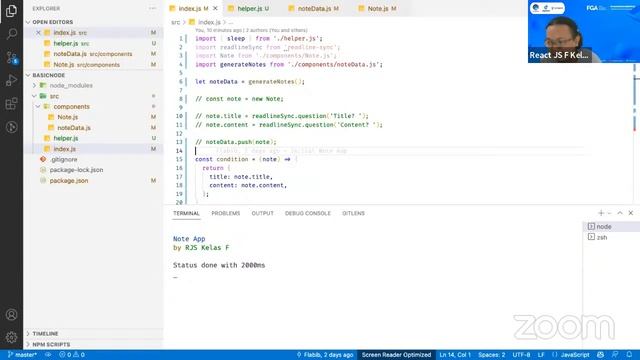Change end of line sequence LF
The height and width of the screenshot is (360, 640).
tap(541, 355)
